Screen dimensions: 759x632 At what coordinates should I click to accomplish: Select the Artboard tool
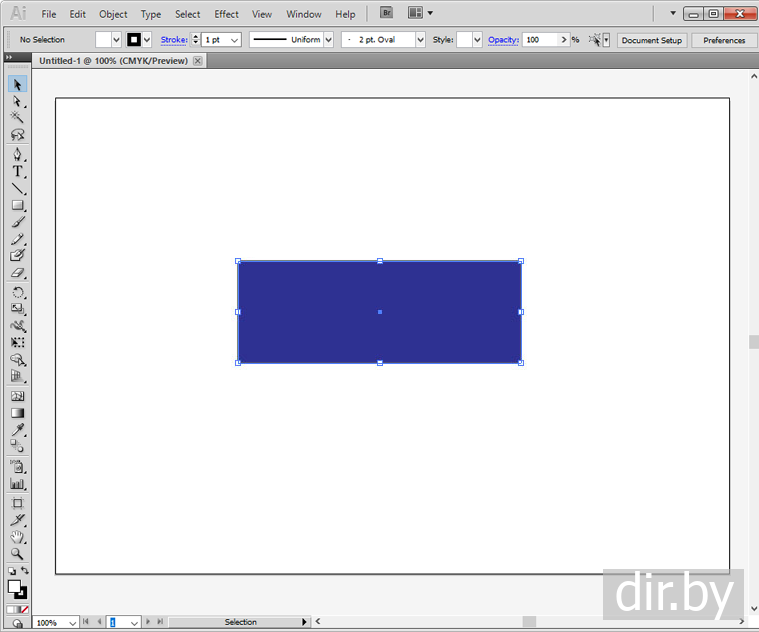coord(17,503)
